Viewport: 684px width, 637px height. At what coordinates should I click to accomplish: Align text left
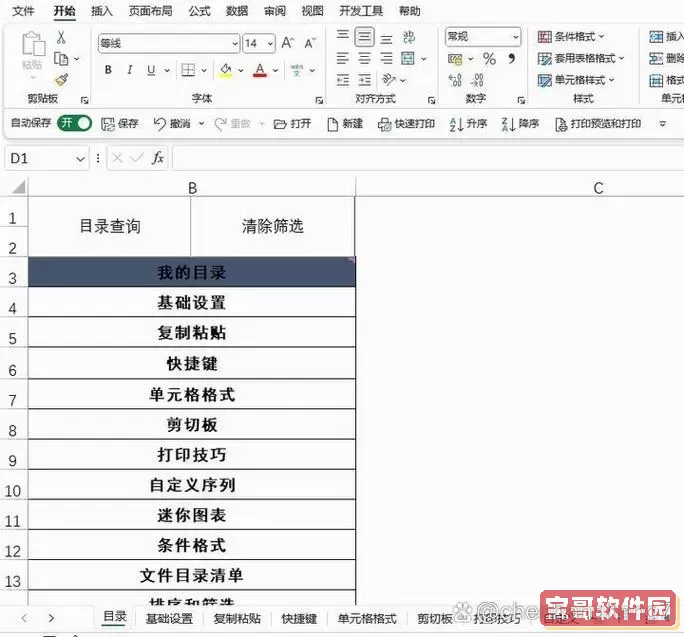pyautogui.click(x=343, y=58)
